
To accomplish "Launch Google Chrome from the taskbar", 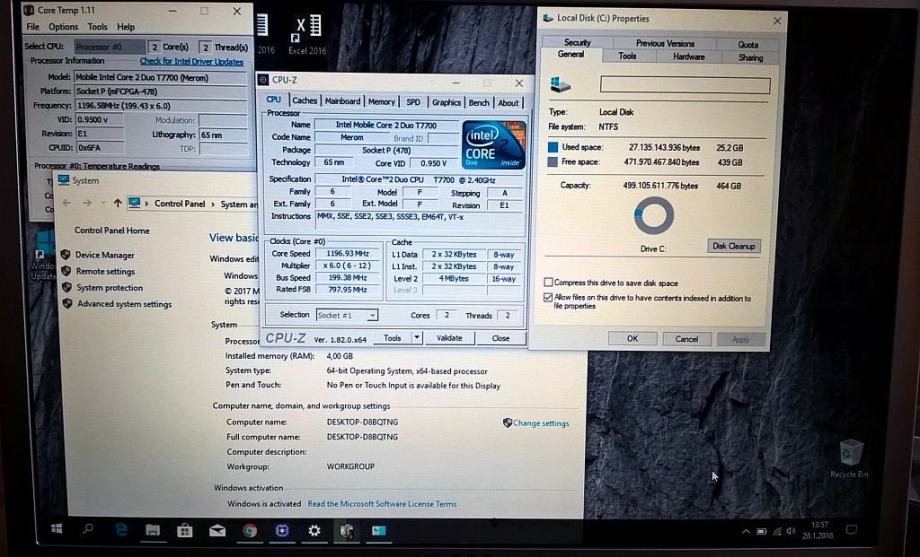I will coord(250,531).
